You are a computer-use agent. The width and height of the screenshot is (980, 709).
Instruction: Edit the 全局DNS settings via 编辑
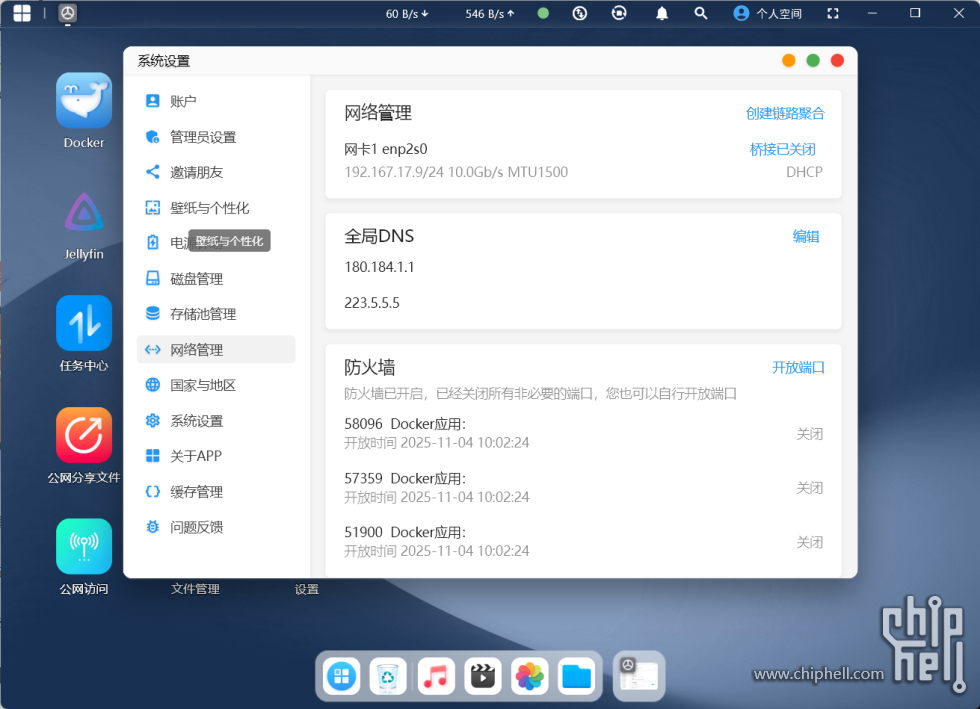click(x=806, y=236)
